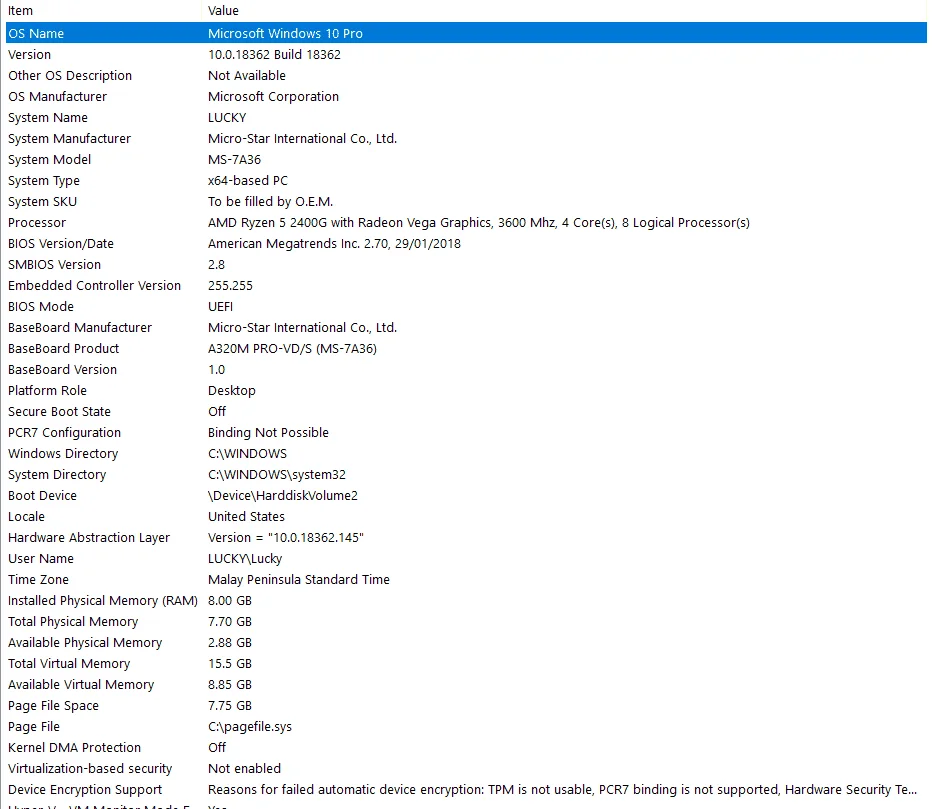
Task: Click the system name value LUCKY
Action: pyautogui.click(x=227, y=118)
